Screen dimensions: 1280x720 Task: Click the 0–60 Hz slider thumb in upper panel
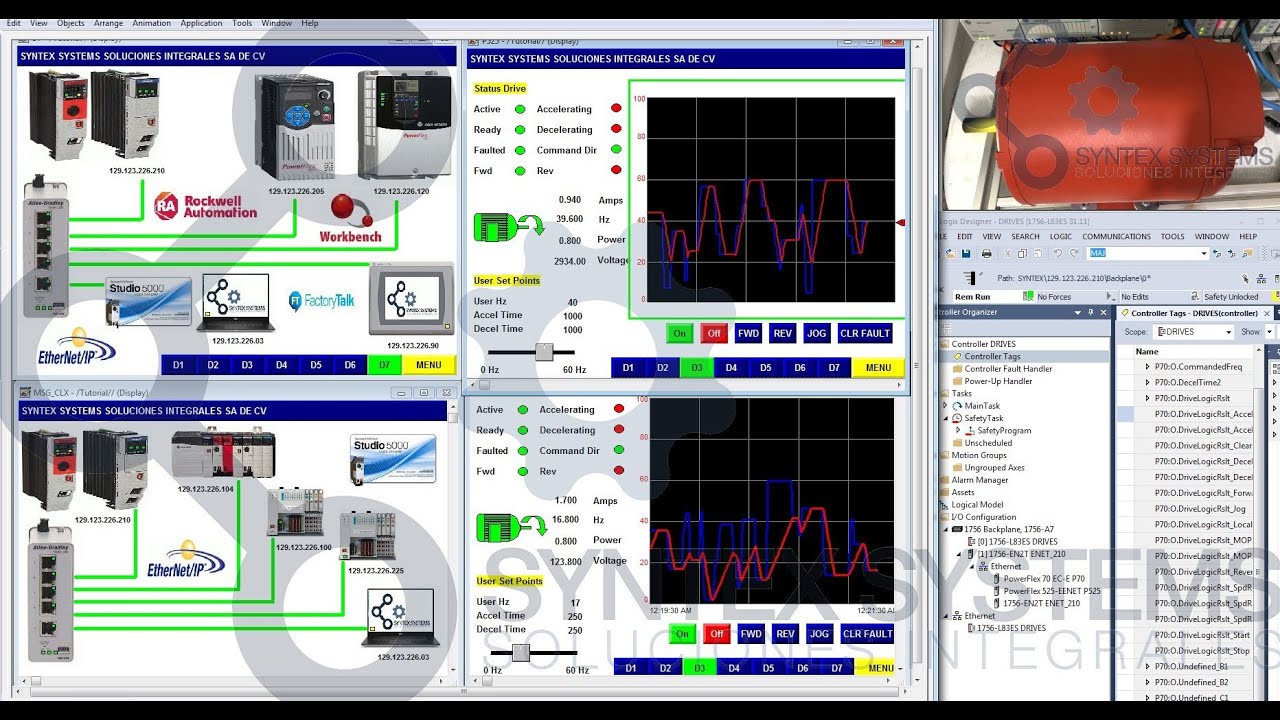click(x=544, y=351)
